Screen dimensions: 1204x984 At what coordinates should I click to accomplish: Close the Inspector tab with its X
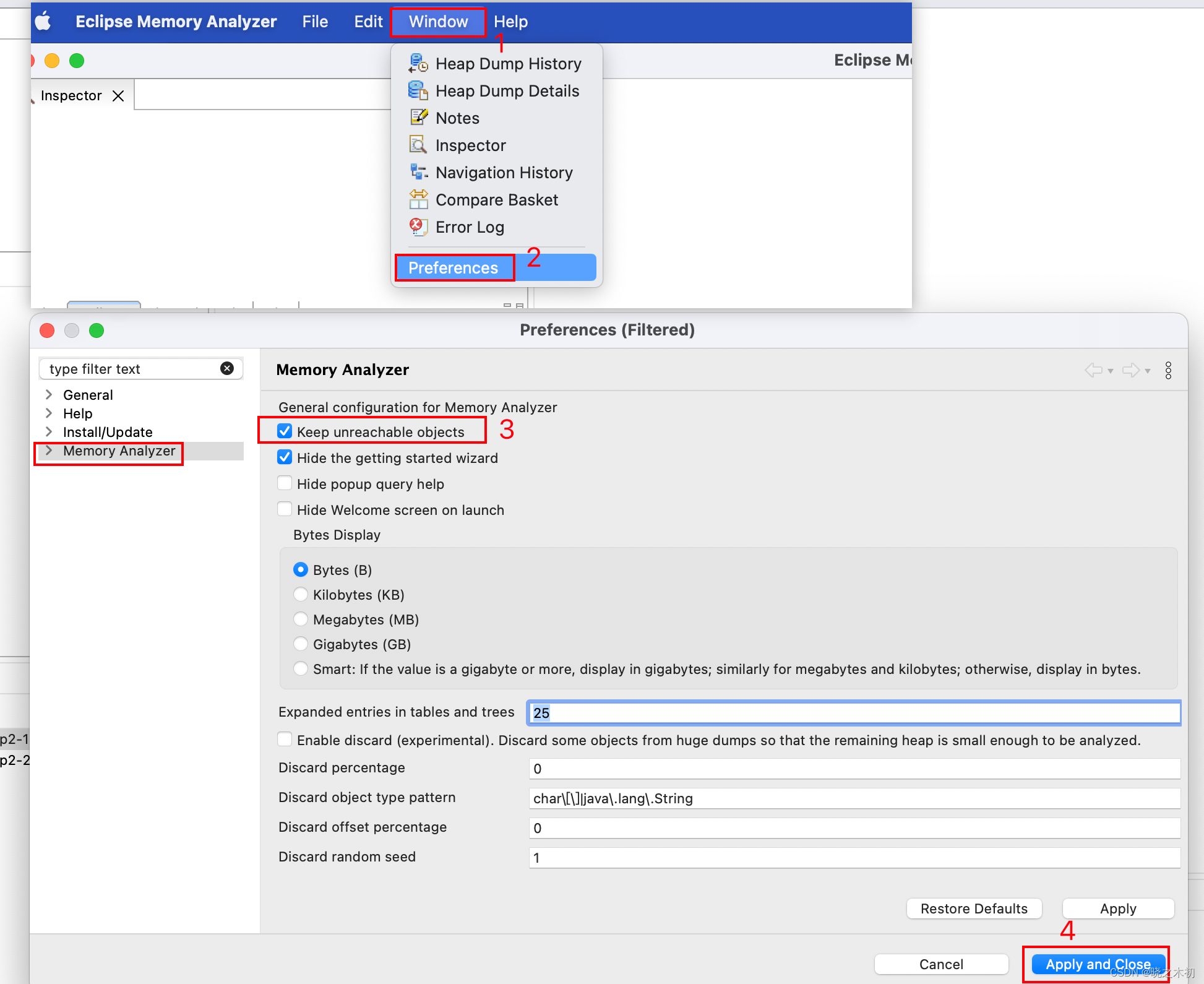pyautogui.click(x=118, y=96)
